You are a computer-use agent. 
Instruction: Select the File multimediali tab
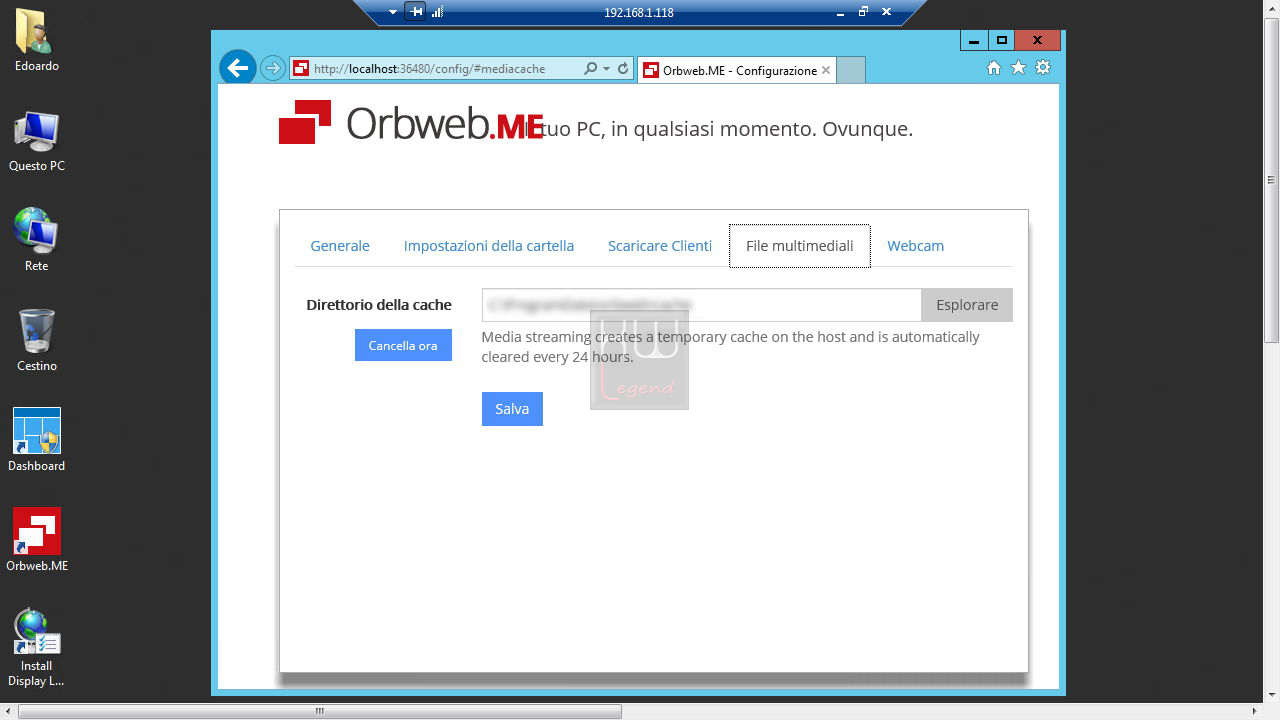click(800, 246)
